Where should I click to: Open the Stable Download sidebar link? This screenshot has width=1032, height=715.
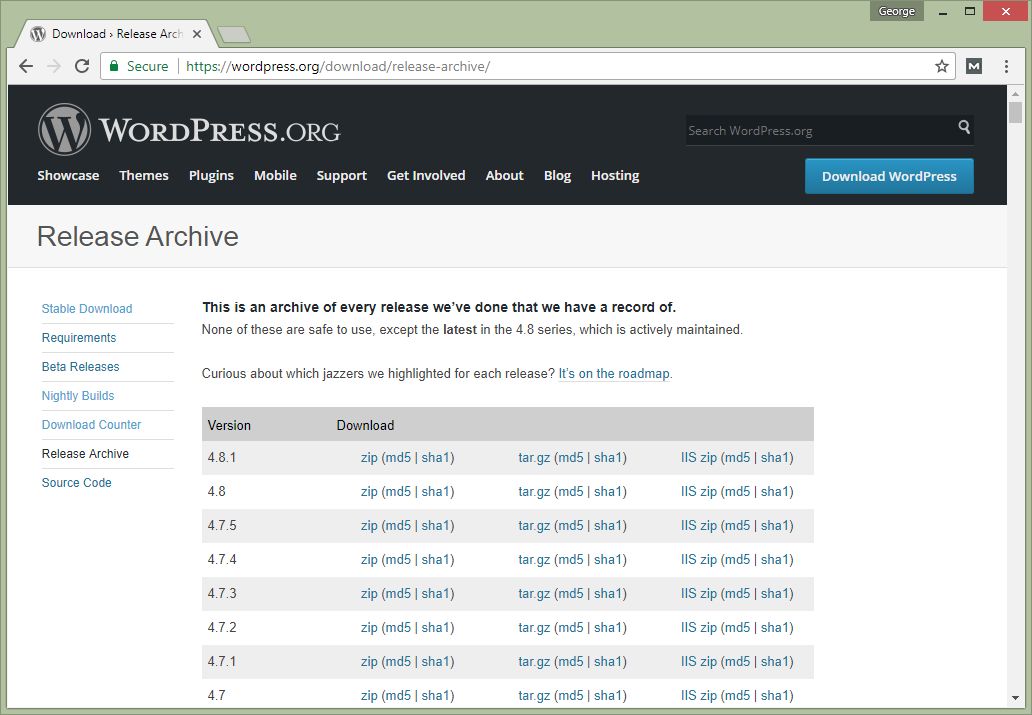(x=87, y=309)
